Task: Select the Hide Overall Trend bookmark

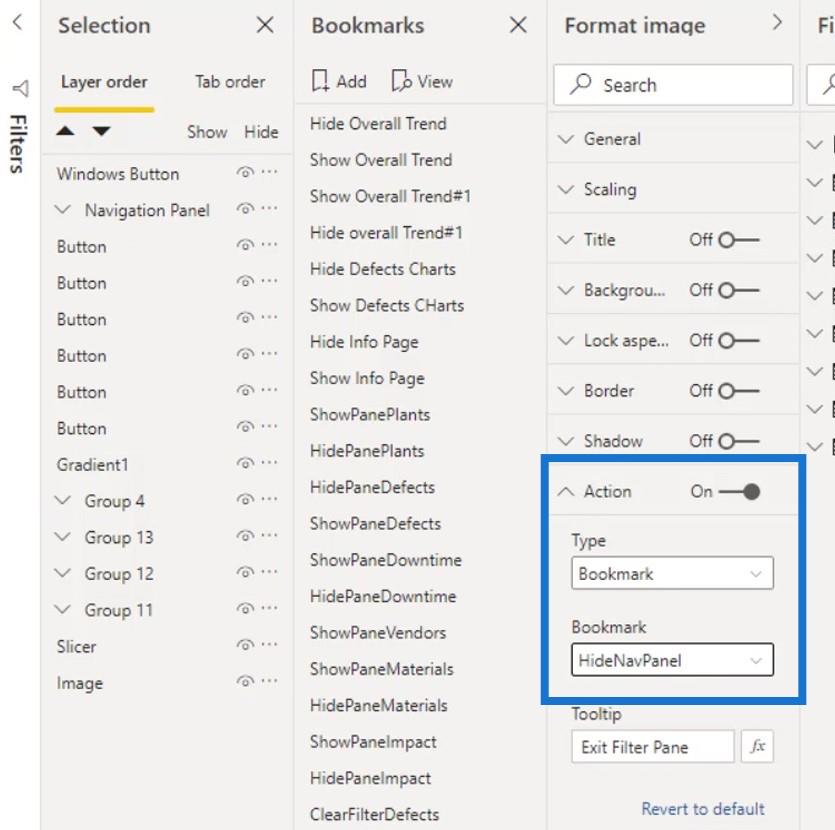Action: tap(378, 124)
